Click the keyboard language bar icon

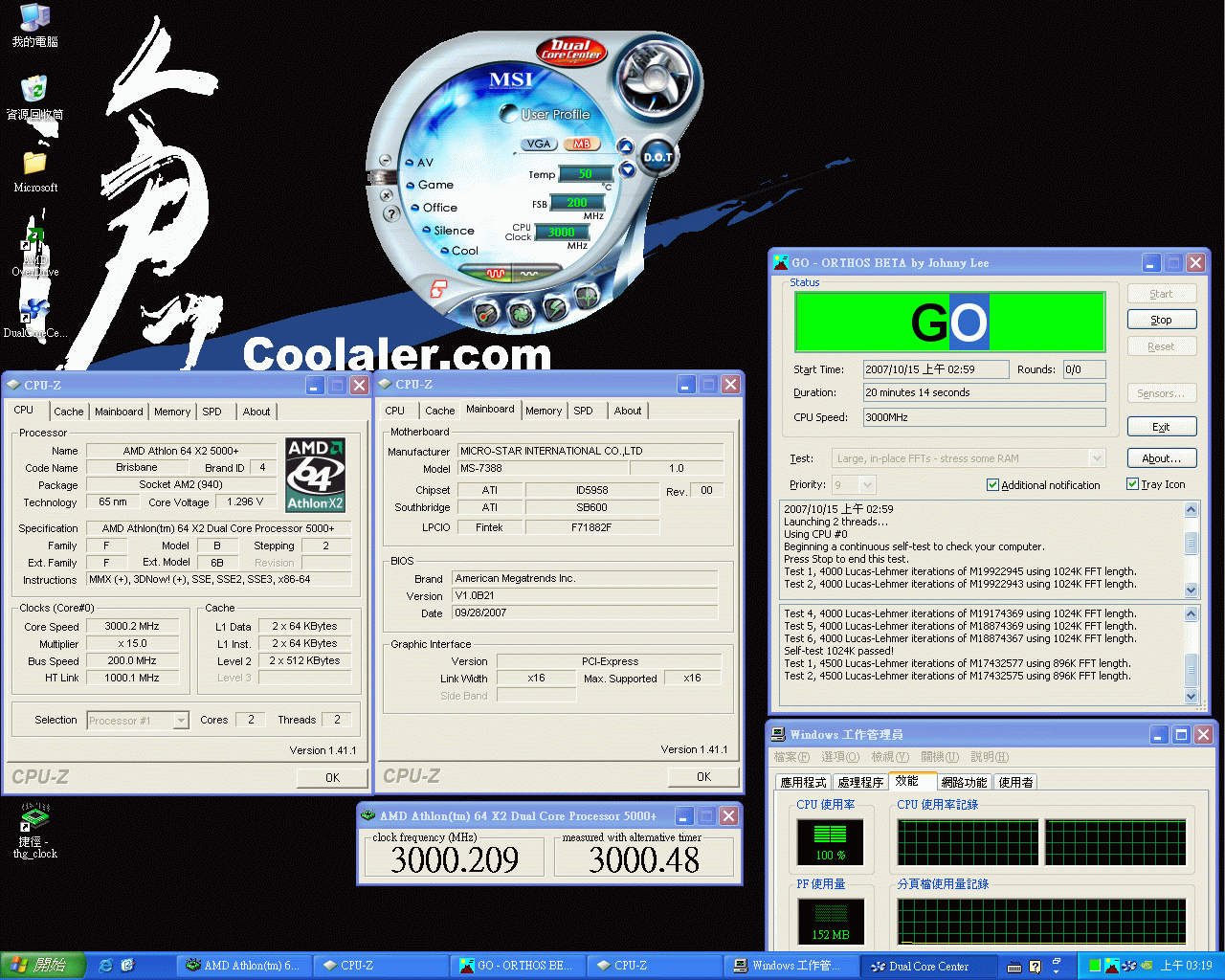tap(1014, 967)
